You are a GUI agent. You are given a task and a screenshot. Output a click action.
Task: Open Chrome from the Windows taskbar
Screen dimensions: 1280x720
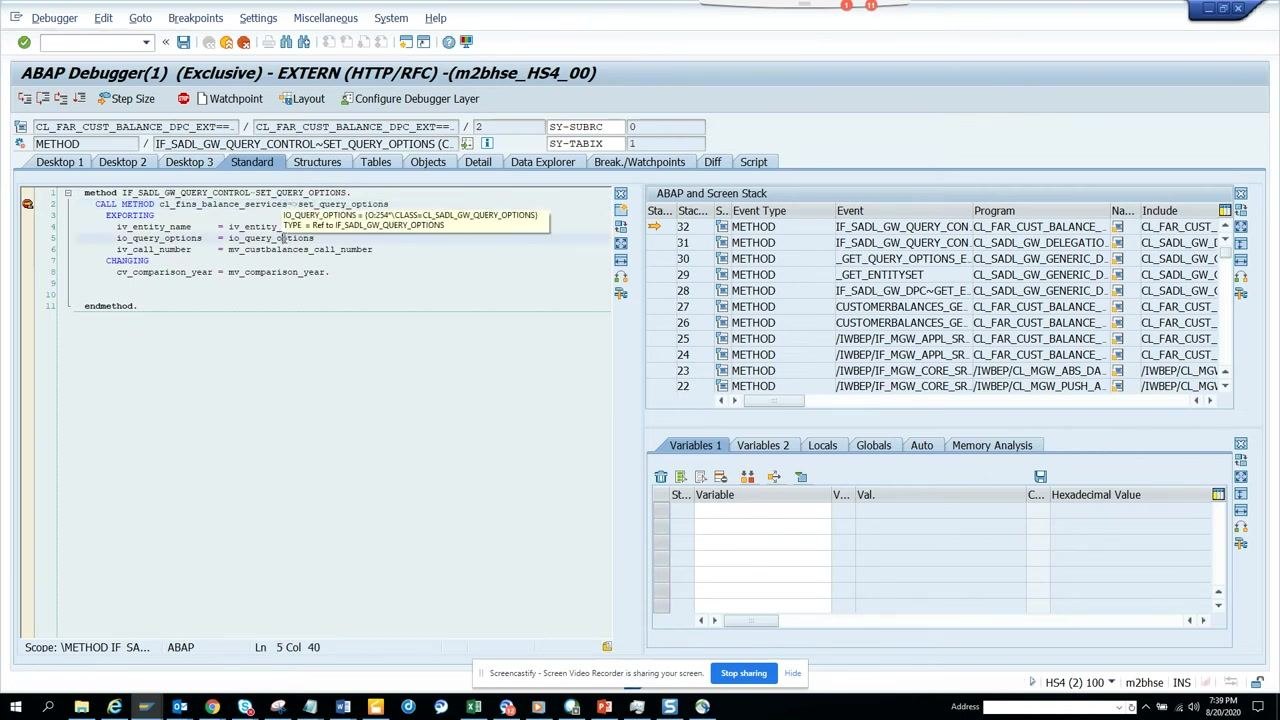[212, 708]
